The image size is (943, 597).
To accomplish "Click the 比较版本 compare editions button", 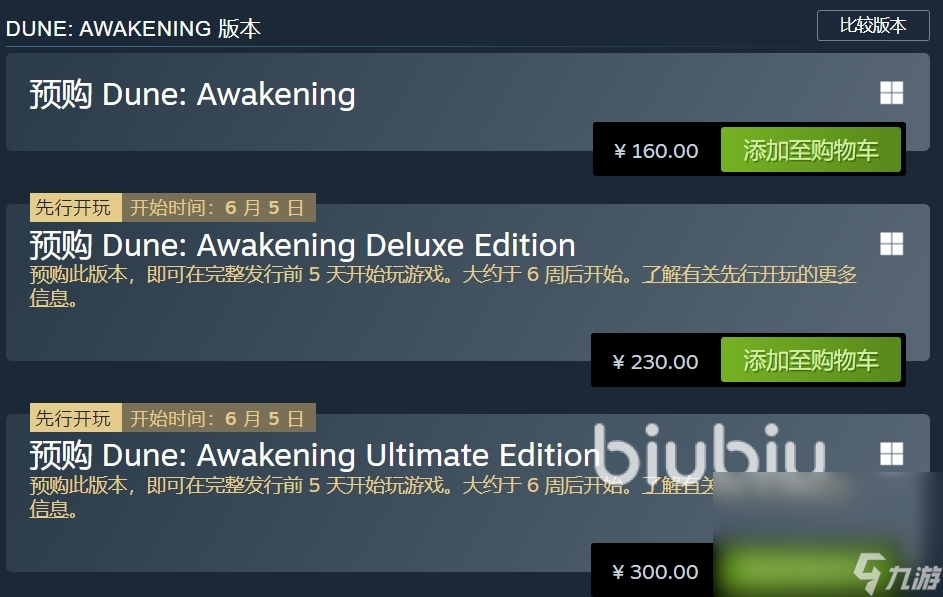I will click(x=873, y=25).
